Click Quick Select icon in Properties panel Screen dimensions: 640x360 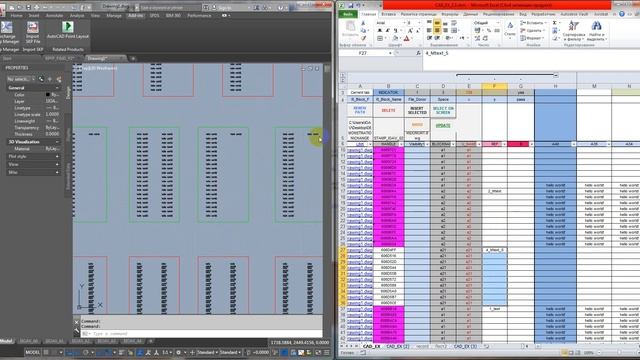59,79
